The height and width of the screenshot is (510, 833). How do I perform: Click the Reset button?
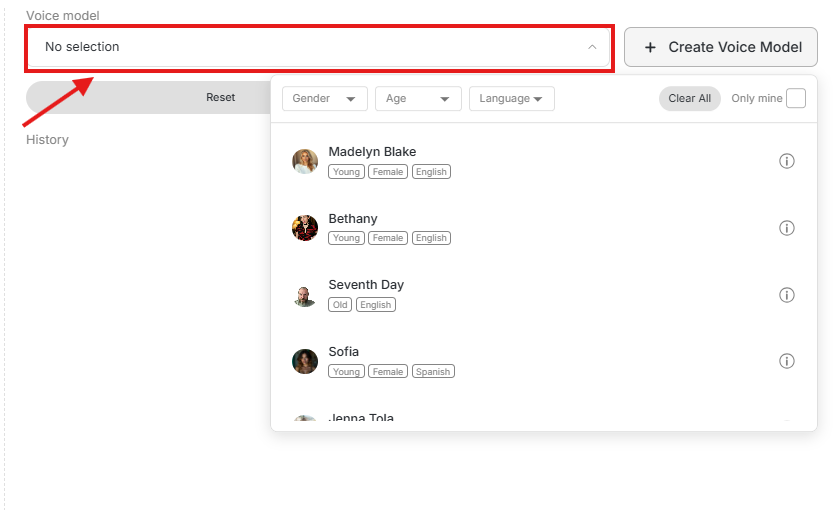220,97
